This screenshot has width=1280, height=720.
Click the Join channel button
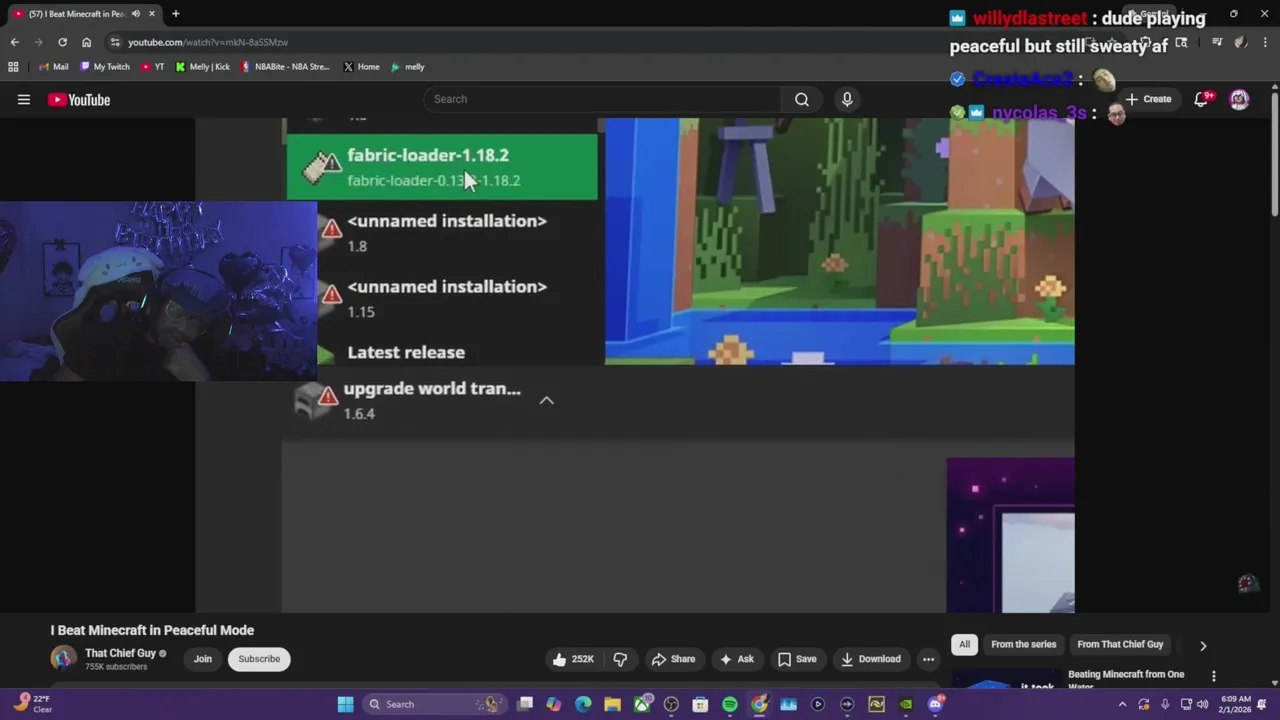tap(203, 659)
